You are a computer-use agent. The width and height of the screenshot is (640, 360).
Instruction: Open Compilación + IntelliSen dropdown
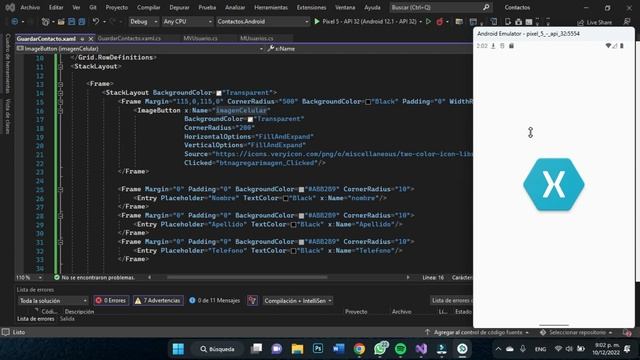tap(298, 300)
